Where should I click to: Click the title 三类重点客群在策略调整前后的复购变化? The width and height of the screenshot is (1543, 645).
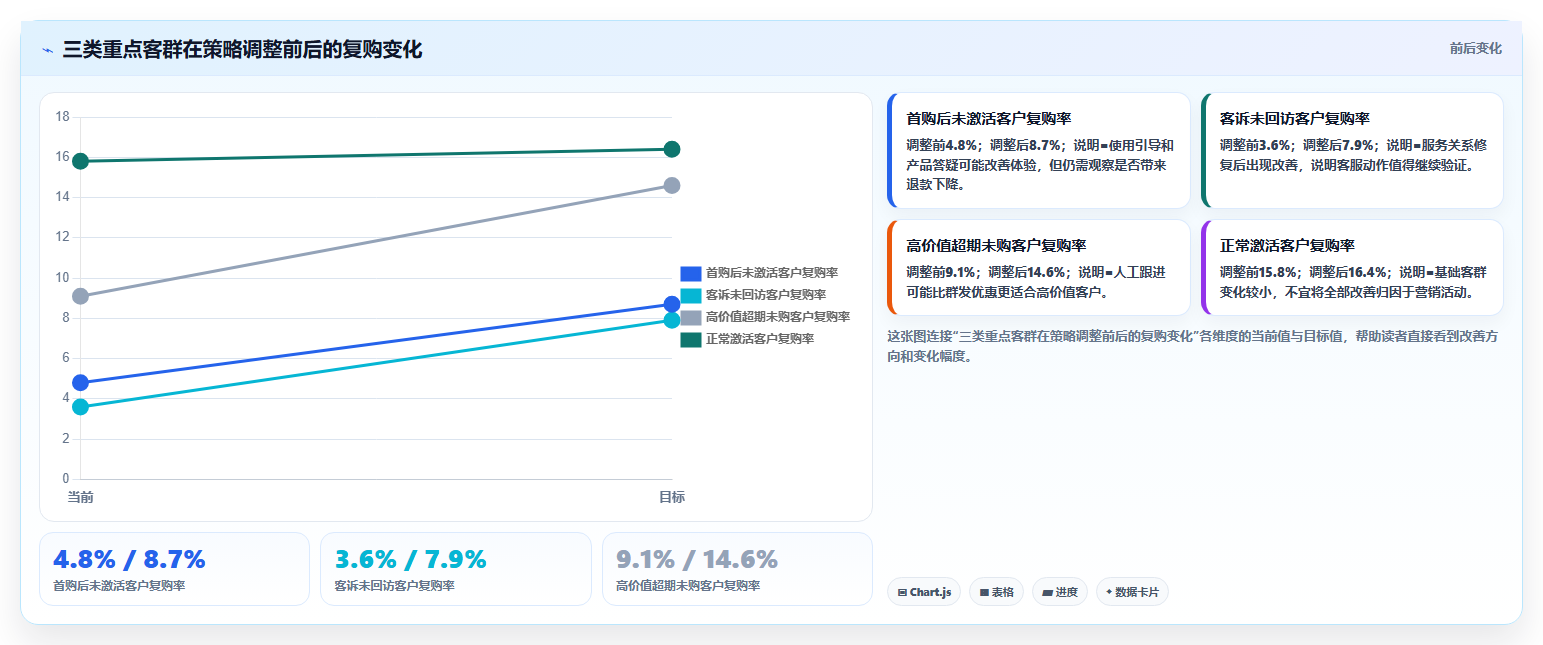(242, 49)
